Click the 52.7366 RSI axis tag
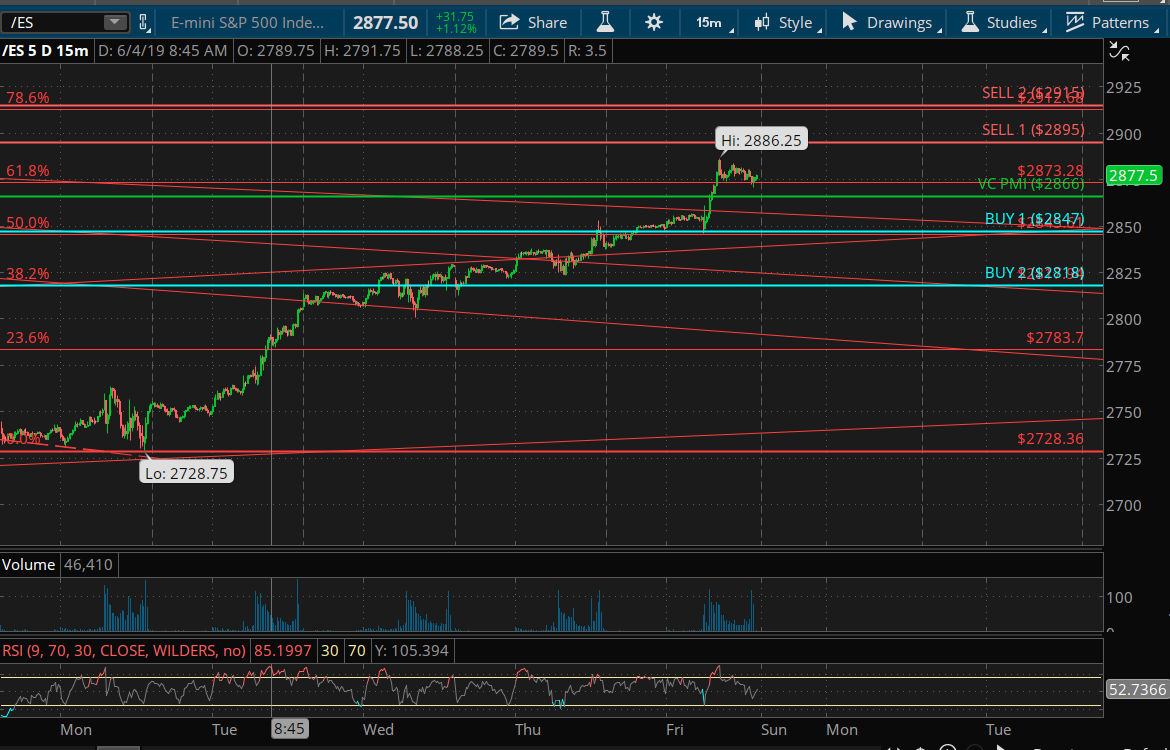Image resolution: width=1170 pixels, height=750 pixels. [1136, 690]
